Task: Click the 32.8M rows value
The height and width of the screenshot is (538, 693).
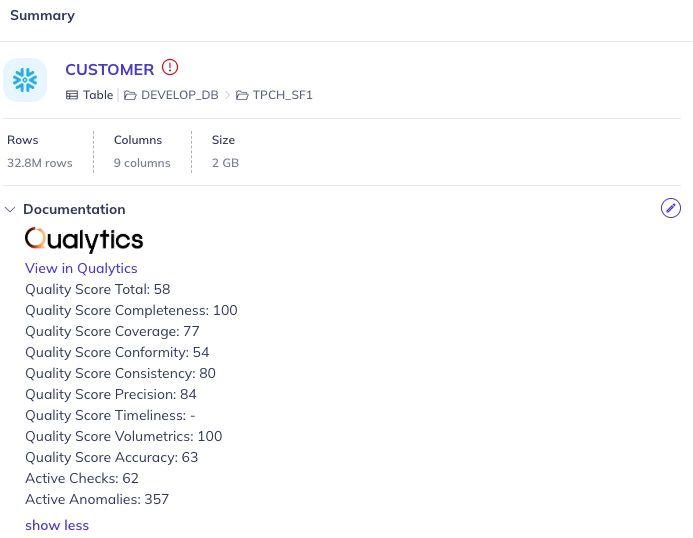Action: pos(40,163)
